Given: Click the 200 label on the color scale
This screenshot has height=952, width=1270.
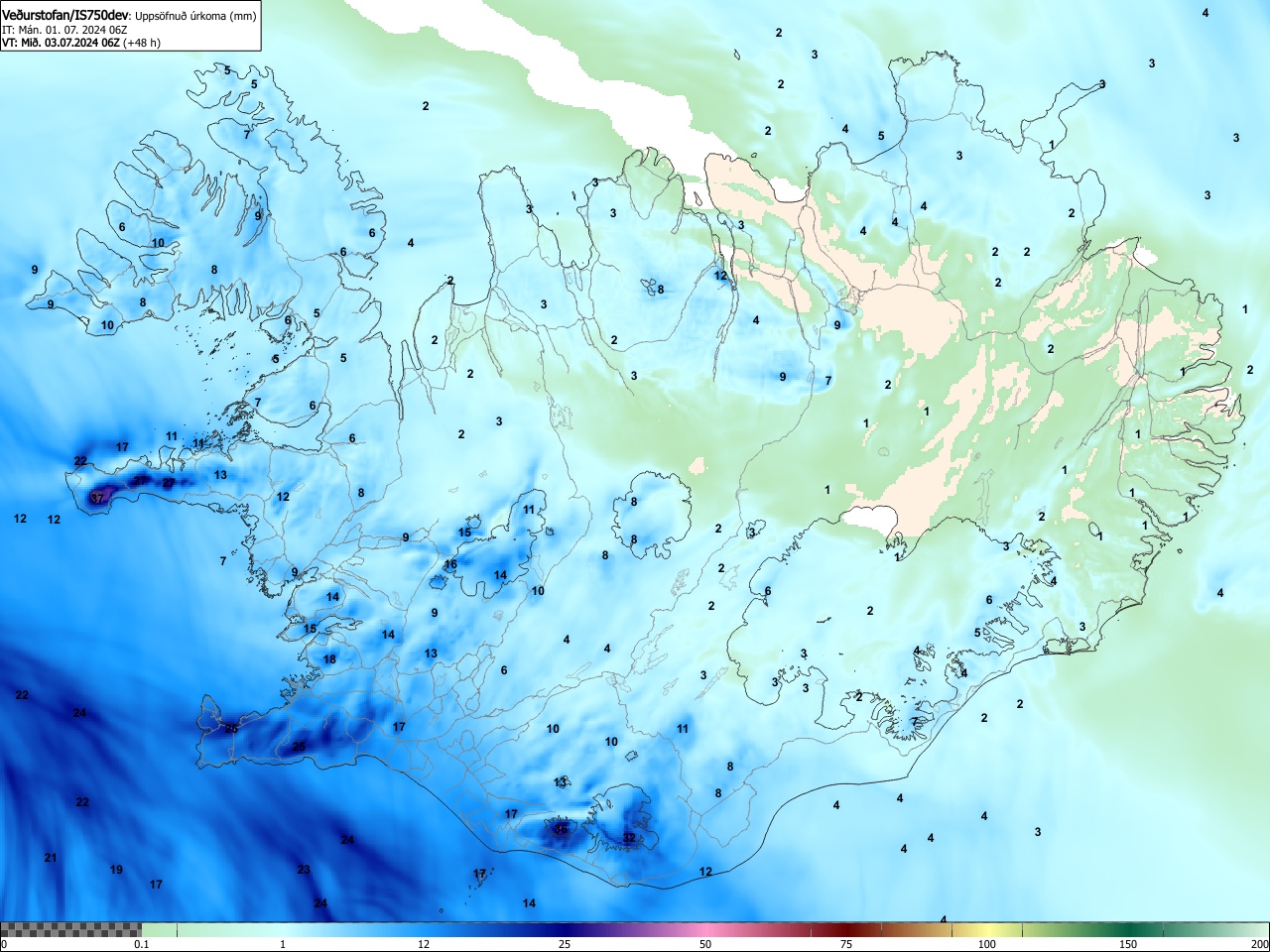Looking at the screenshot, I should (1260, 944).
